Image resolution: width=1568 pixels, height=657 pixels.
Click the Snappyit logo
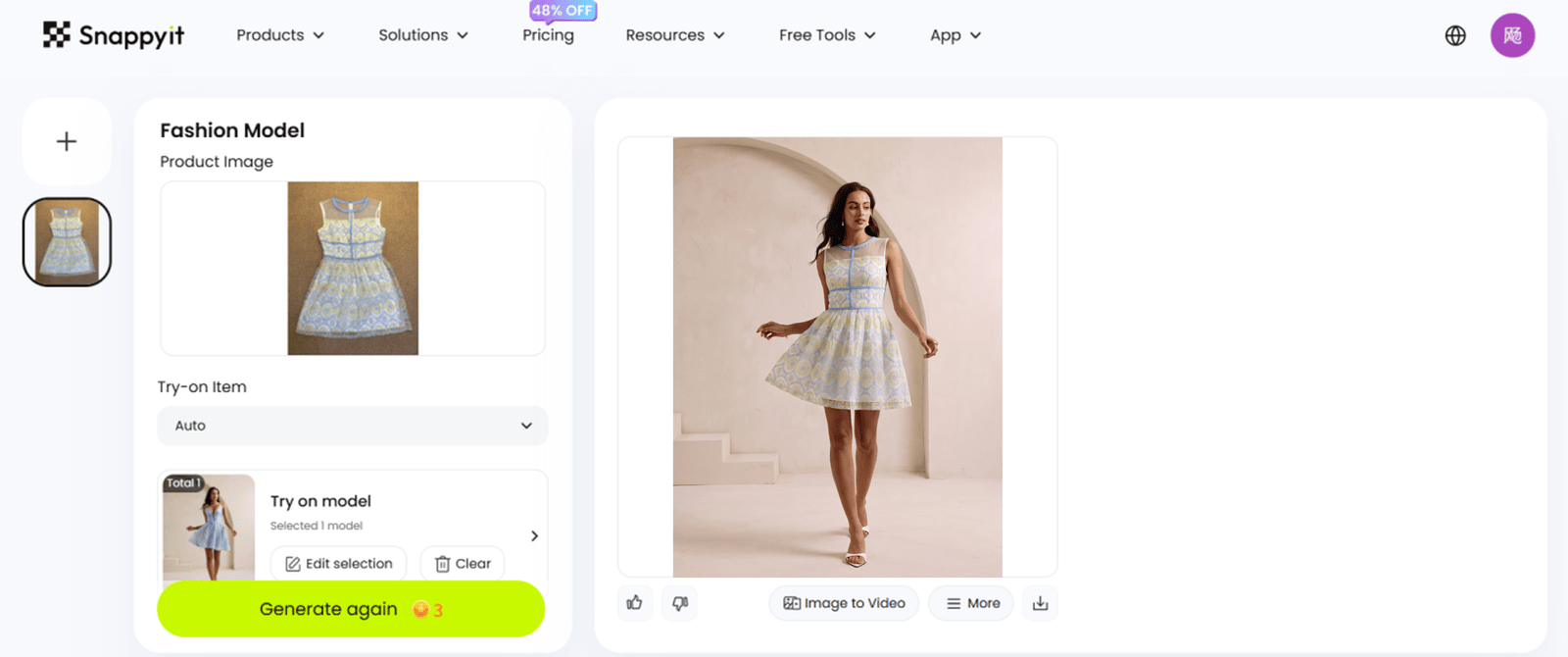[114, 35]
